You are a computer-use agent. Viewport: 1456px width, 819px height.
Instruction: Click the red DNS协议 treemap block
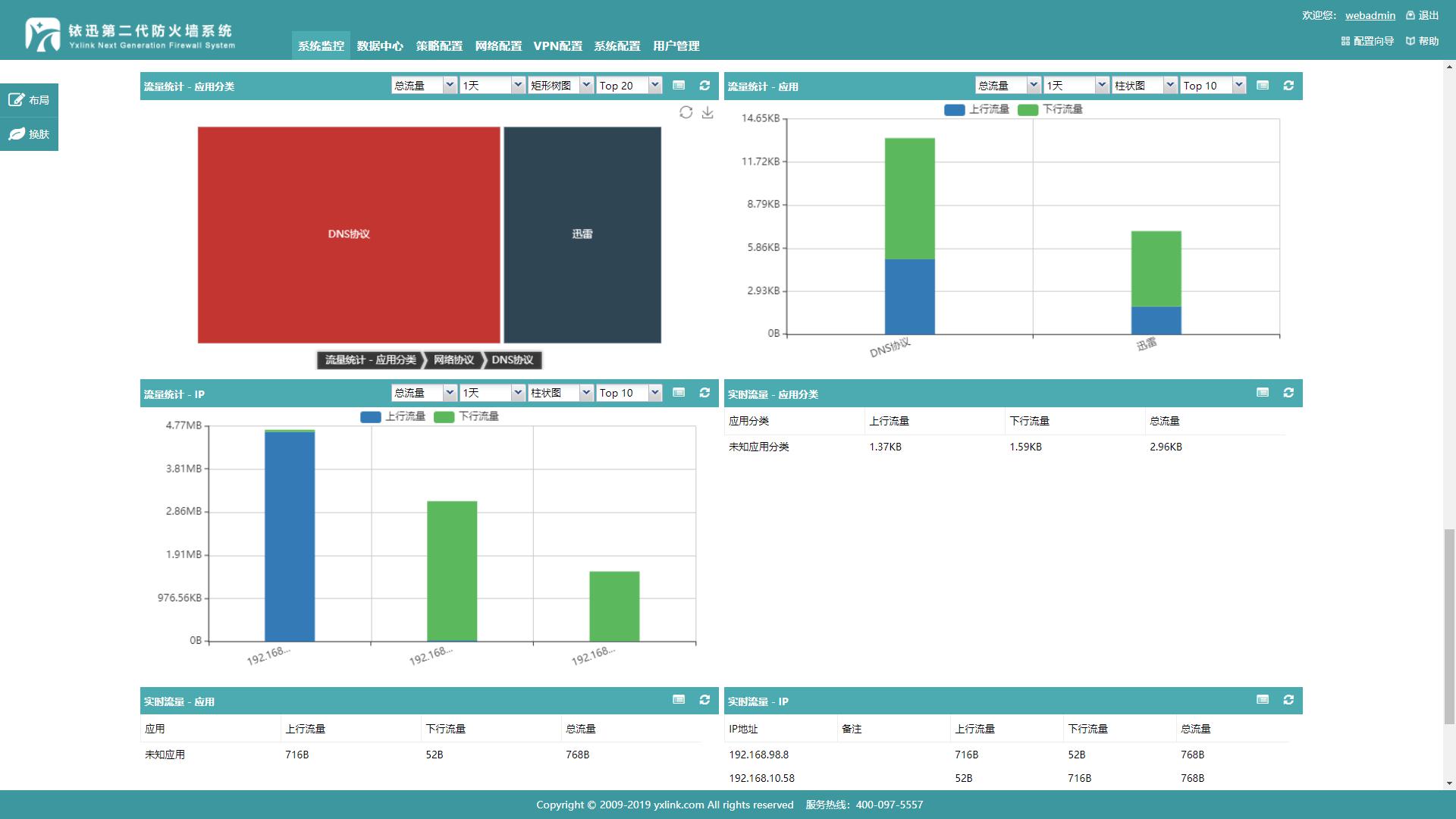click(x=349, y=234)
